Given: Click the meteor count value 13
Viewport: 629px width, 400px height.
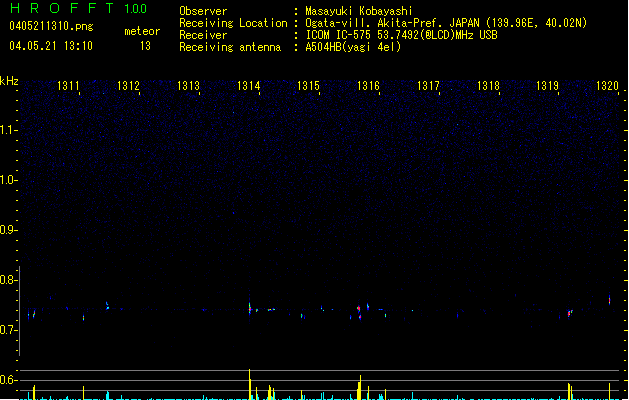Looking at the screenshot, I should pos(145,46).
